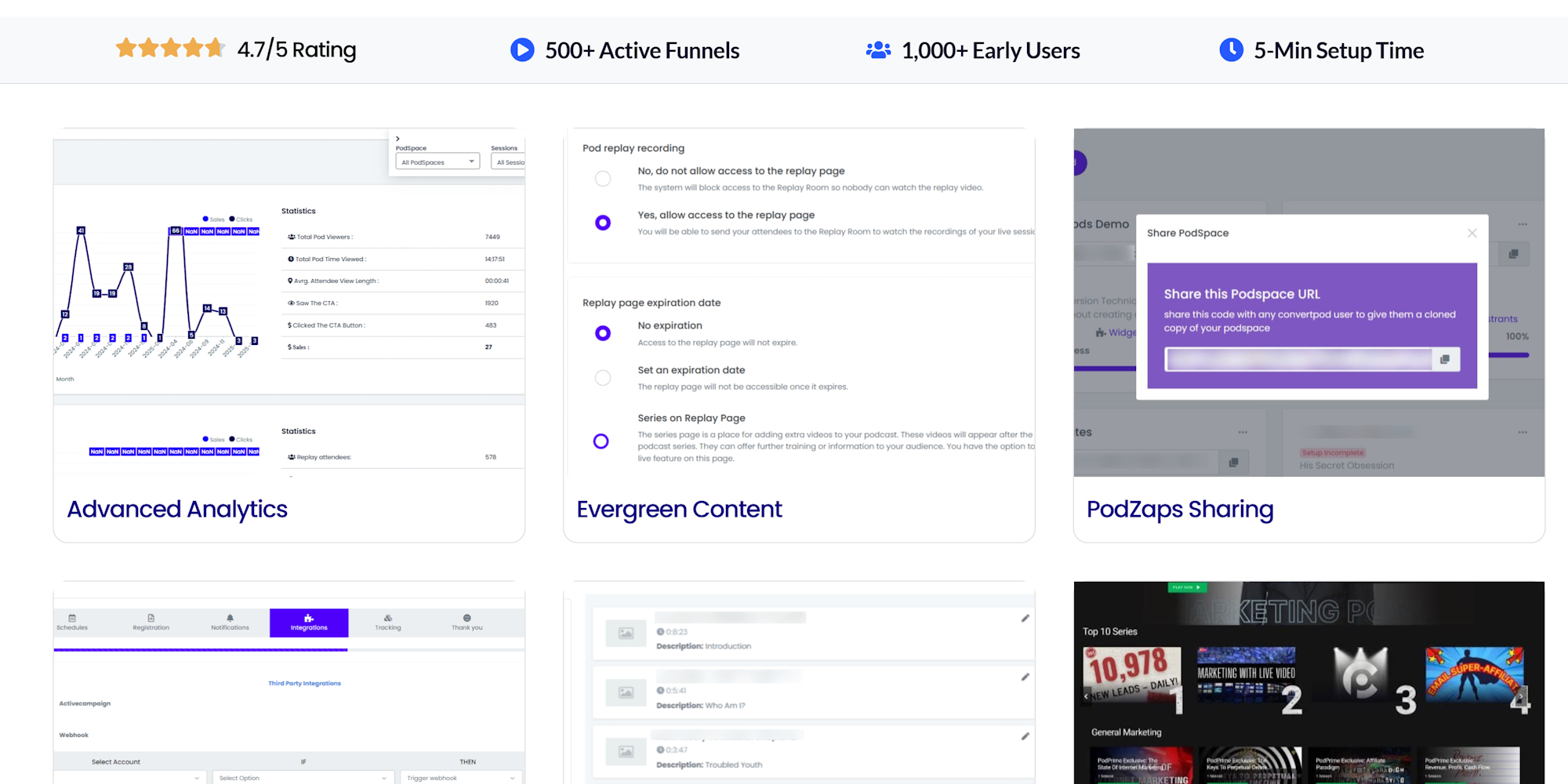This screenshot has height=784, width=1568.
Task: Select the Integrations tab
Action: pyautogui.click(x=309, y=622)
